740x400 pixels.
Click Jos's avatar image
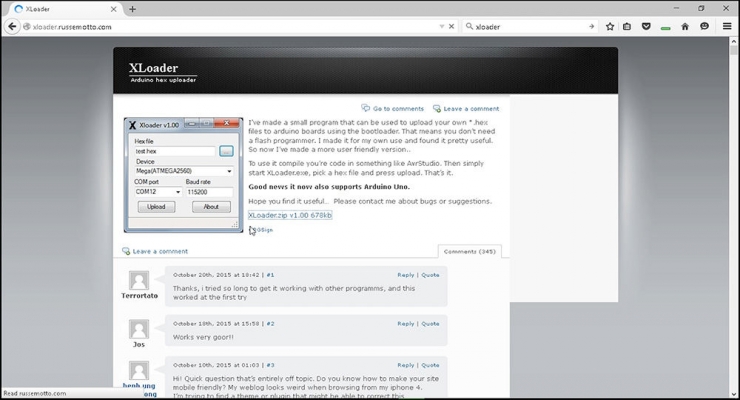pos(139,329)
